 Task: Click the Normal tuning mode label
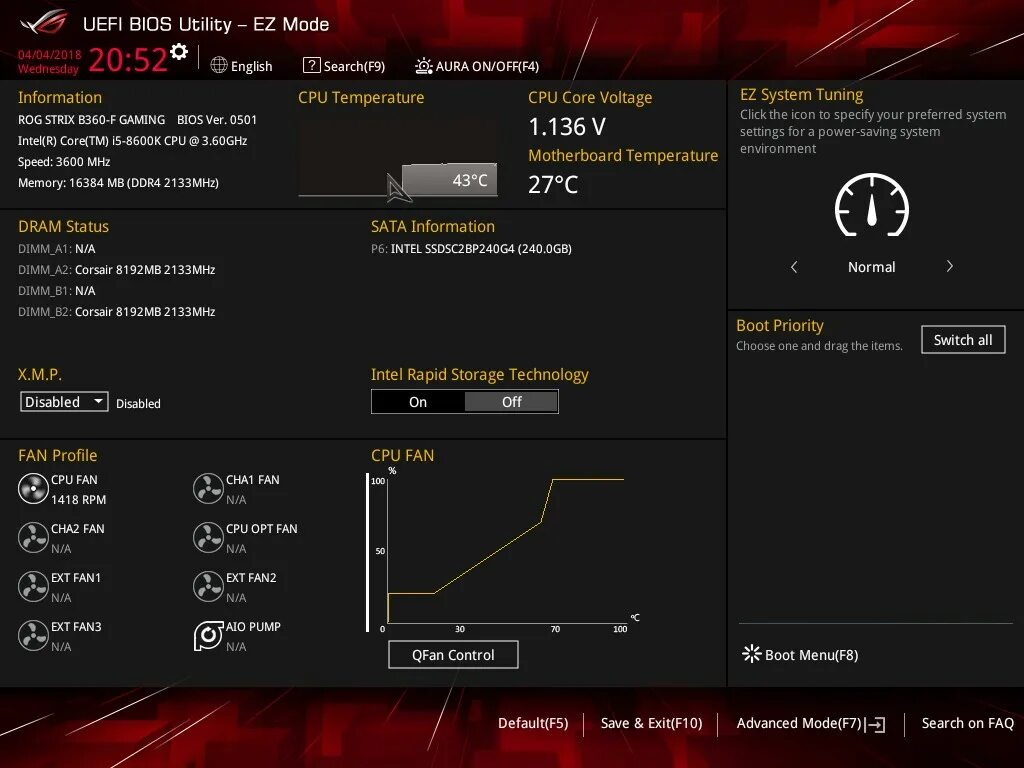[x=871, y=267]
